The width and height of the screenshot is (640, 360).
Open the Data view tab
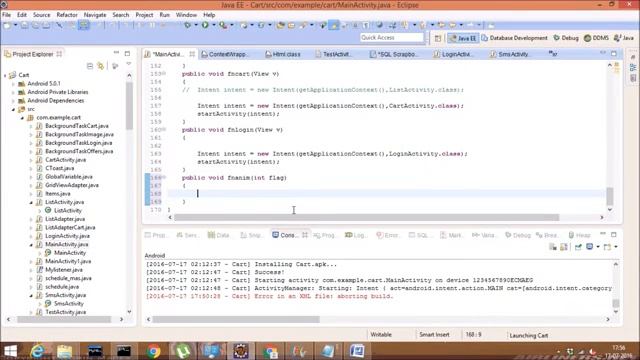tap(218, 235)
